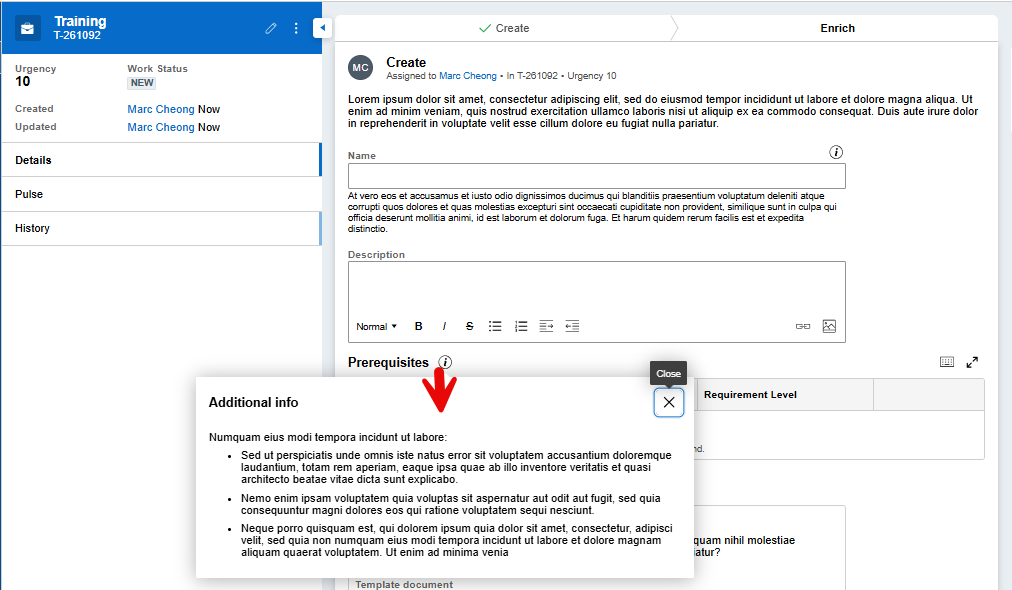The height and width of the screenshot is (590, 1012).
Task: Insert a link in Description editor
Action: pyautogui.click(x=803, y=326)
